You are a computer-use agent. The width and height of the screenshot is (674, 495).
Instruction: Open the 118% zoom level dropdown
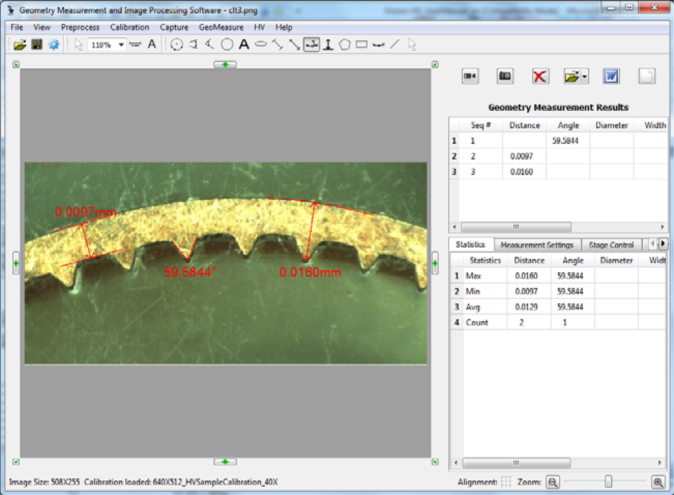pyautogui.click(x=121, y=44)
